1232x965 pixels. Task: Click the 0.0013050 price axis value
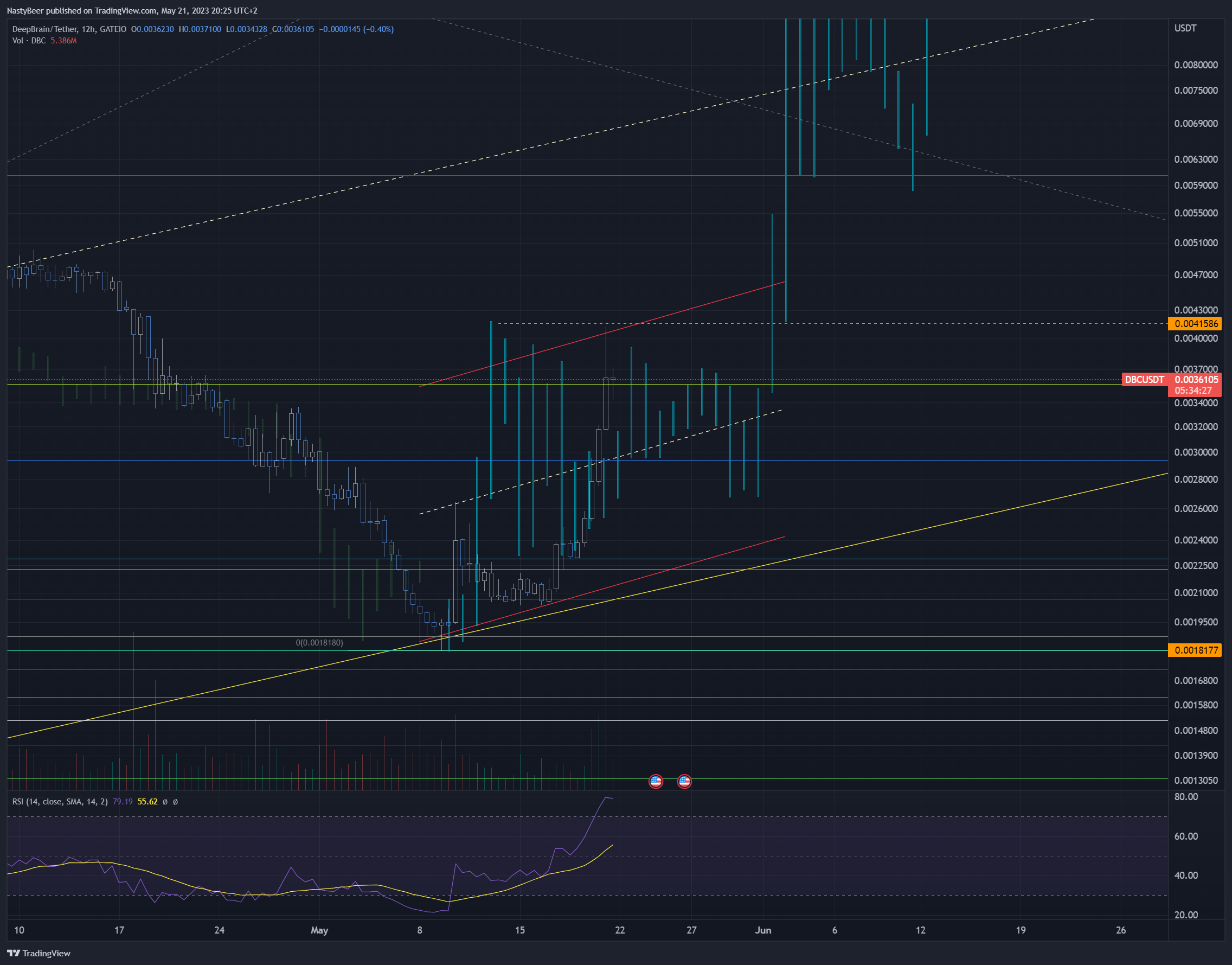coord(1196,780)
